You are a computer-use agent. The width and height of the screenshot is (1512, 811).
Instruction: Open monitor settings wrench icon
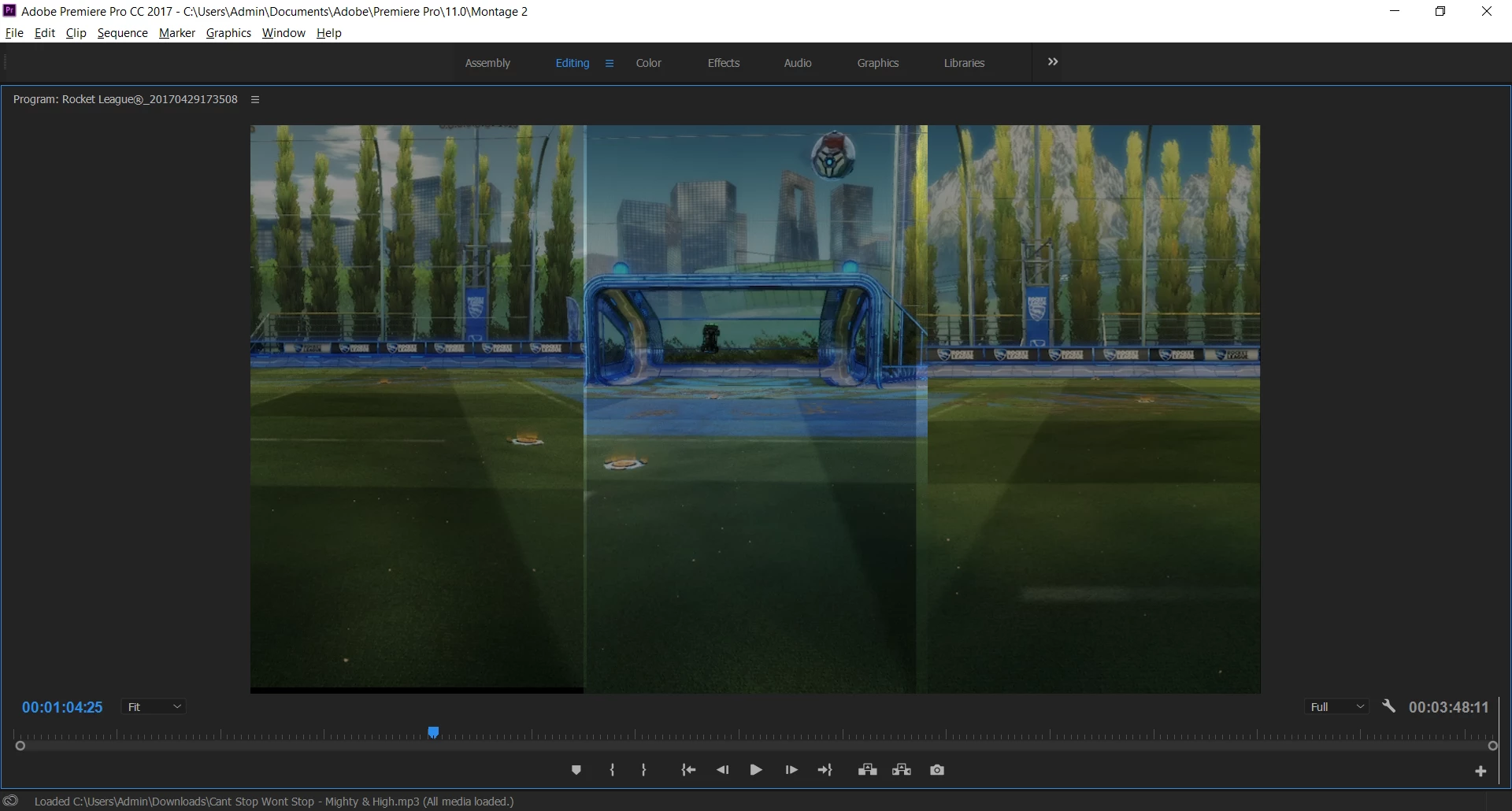click(1389, 706)
